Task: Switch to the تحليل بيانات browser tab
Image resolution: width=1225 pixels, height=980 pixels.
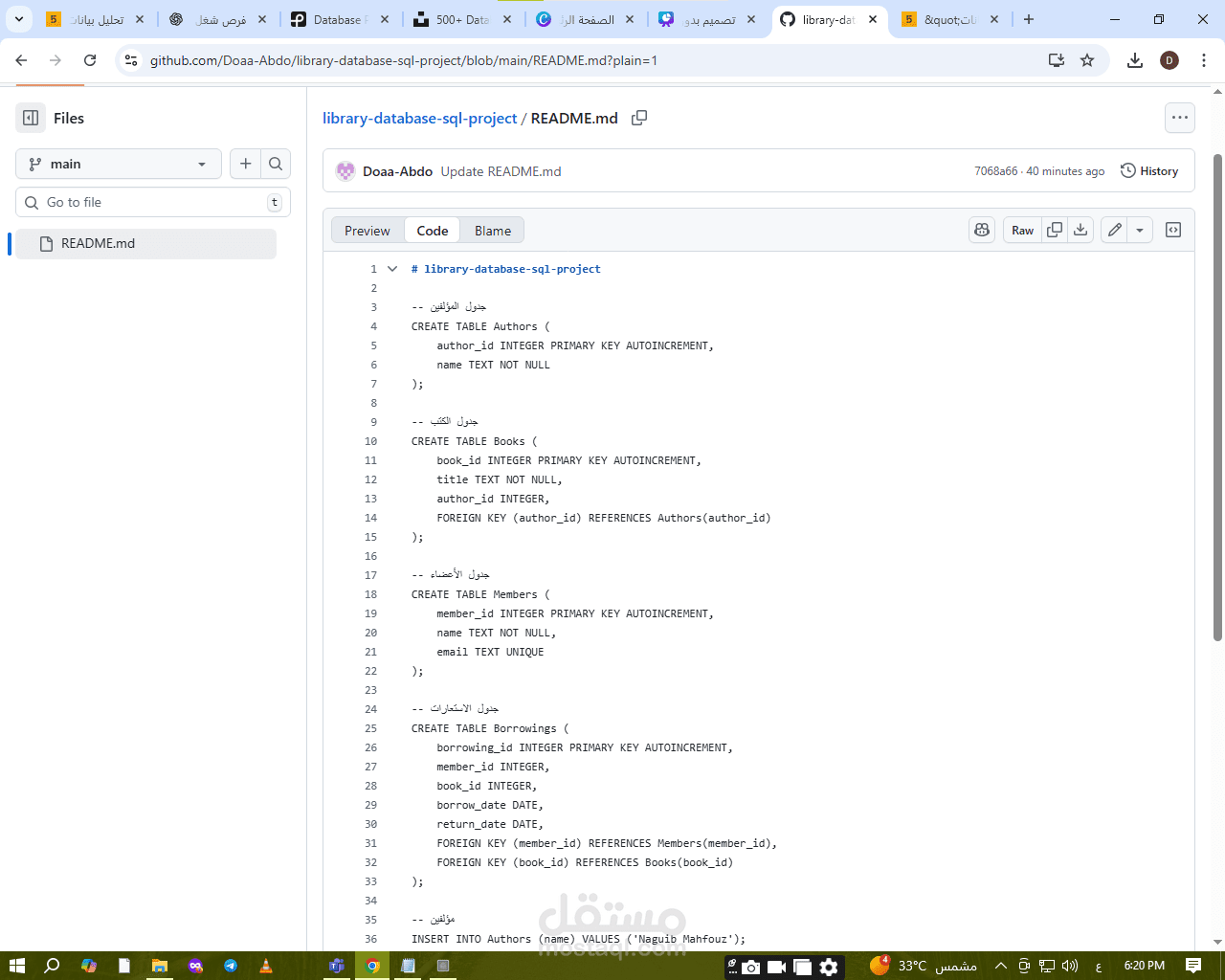Action: click(x=96, y=19)
